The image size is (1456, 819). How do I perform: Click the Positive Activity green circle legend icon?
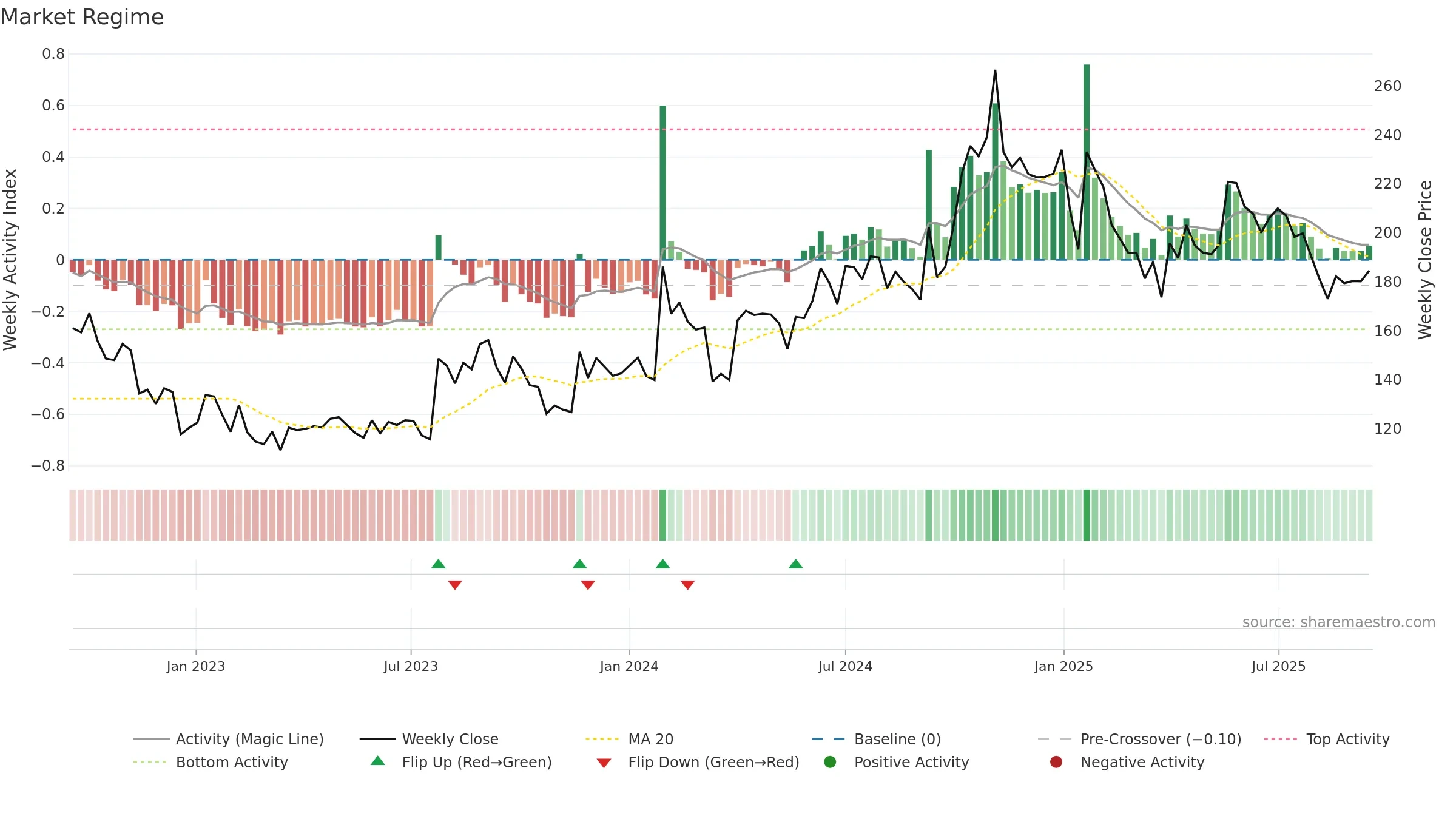(x=830, y=762)
